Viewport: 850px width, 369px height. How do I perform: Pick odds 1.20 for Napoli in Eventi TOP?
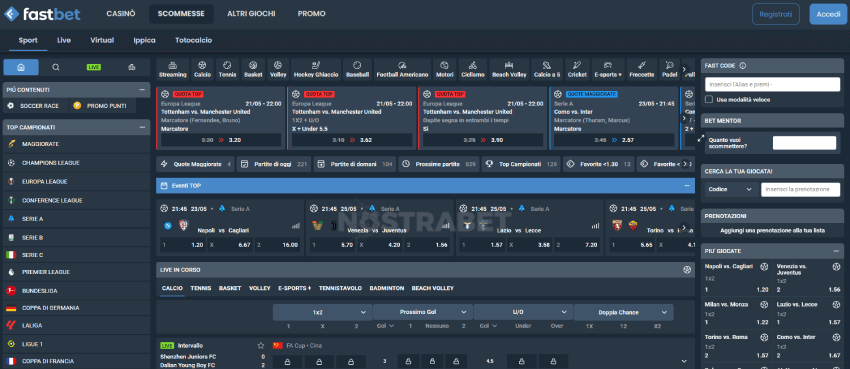pyautogui.click(x=183, y=245)
